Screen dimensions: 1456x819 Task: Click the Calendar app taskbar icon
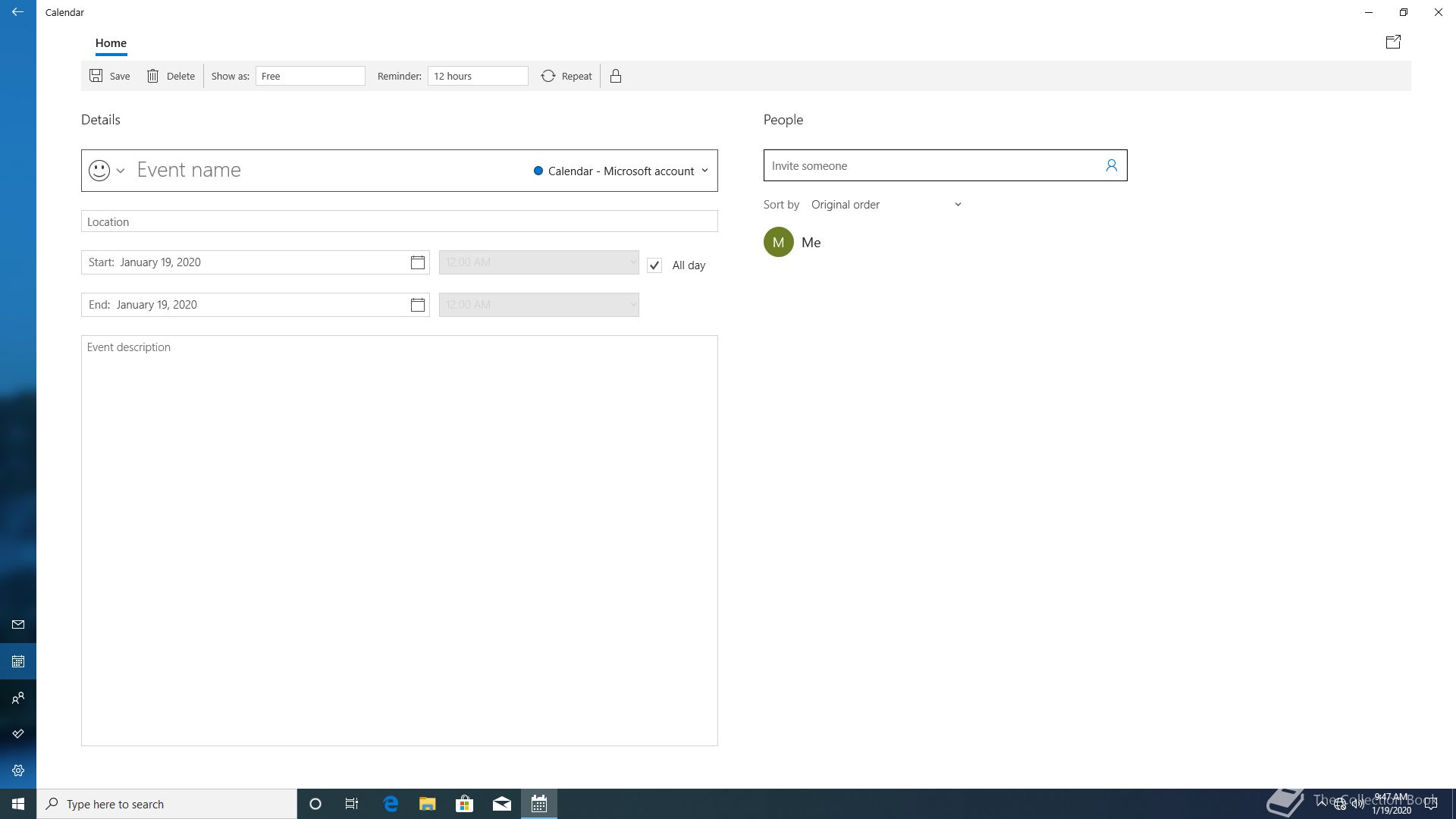(x=539, y=804)
